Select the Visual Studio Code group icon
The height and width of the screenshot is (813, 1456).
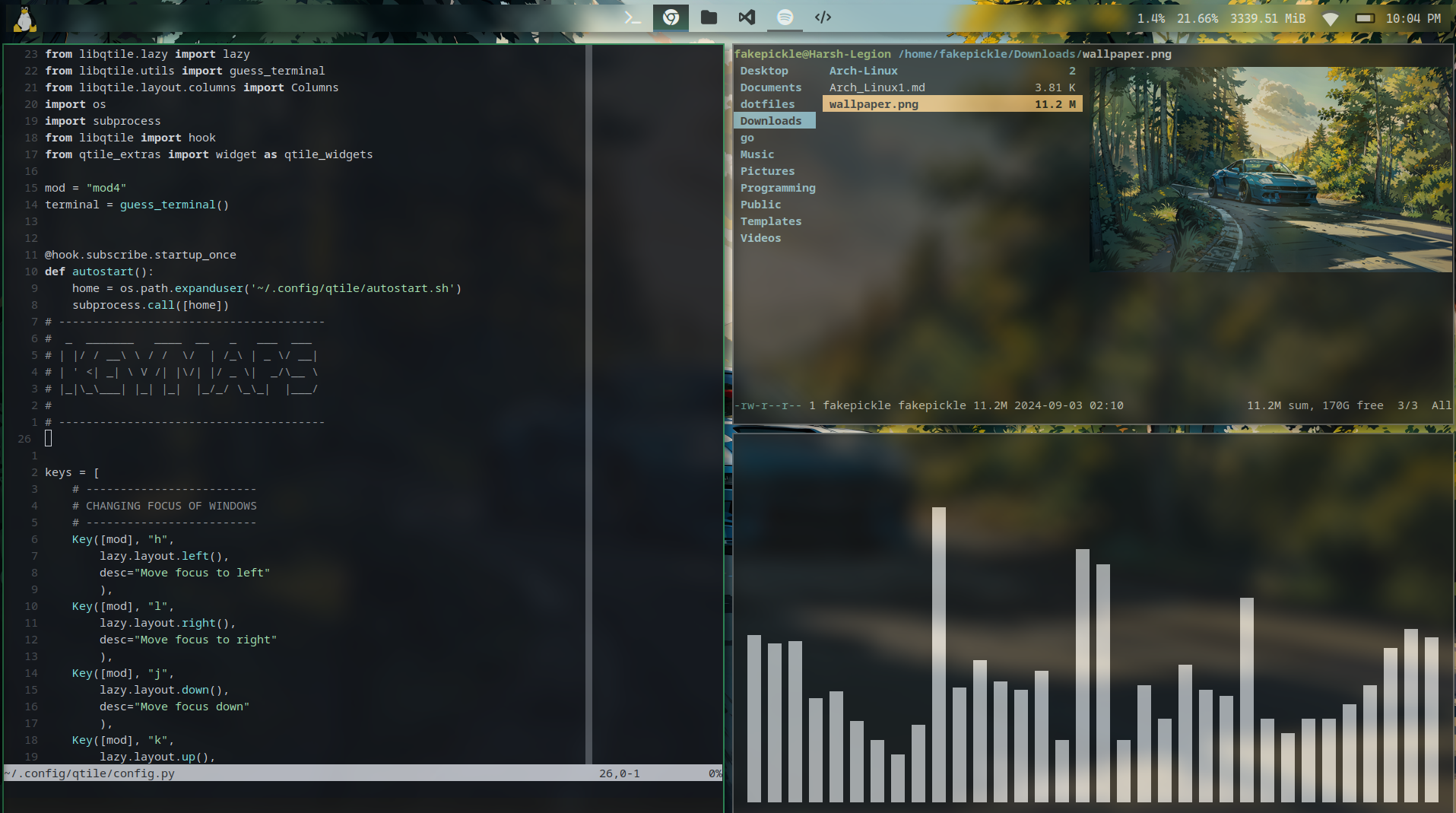(x=747, y=17)
